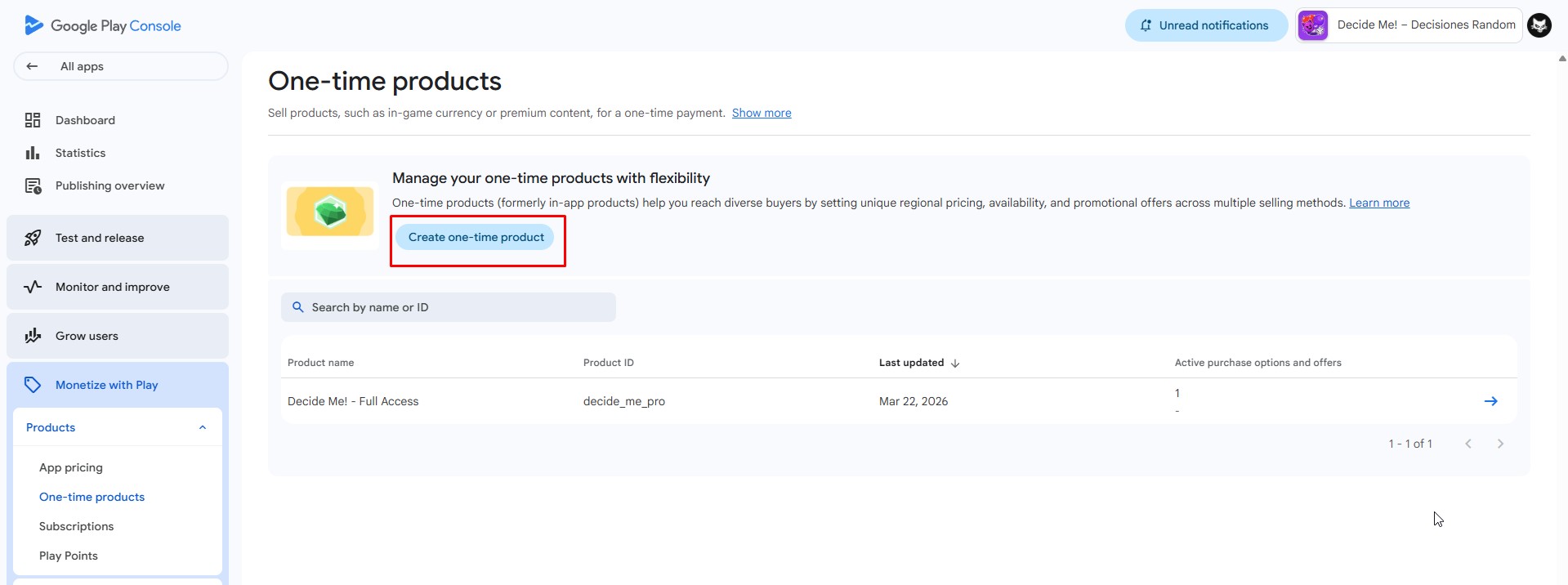Open the Decide Me! app switcher
1568x585 pixels.
click(x=1409, y=25)
